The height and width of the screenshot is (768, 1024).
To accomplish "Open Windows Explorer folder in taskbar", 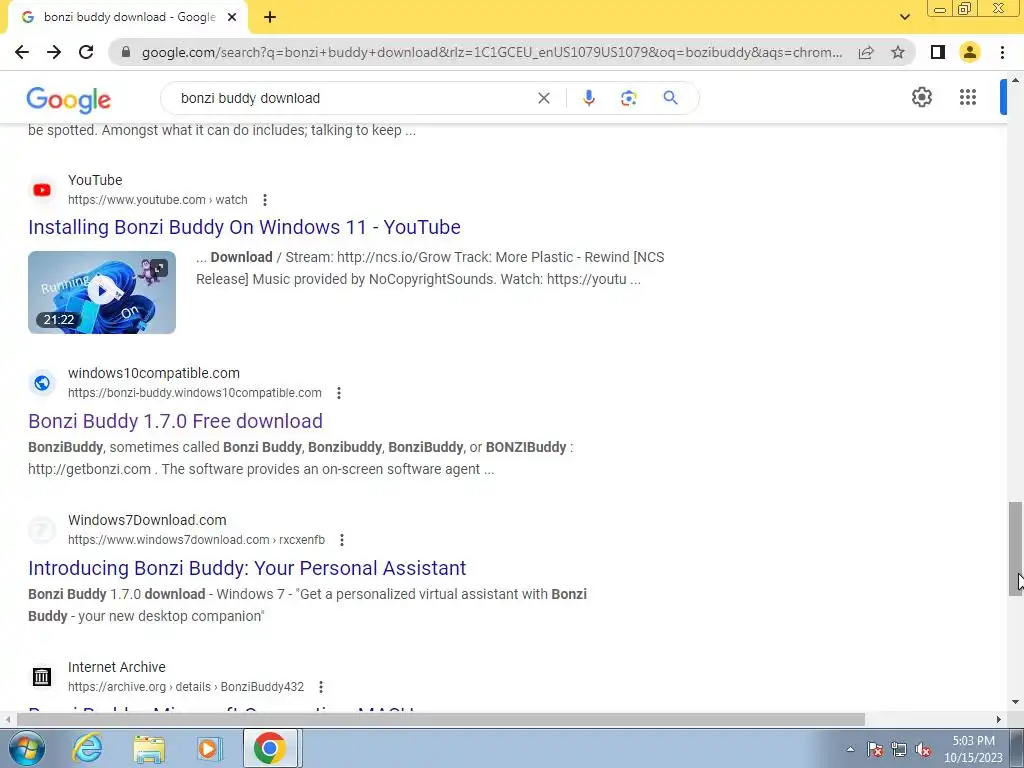I will click(x=149, y=748).
